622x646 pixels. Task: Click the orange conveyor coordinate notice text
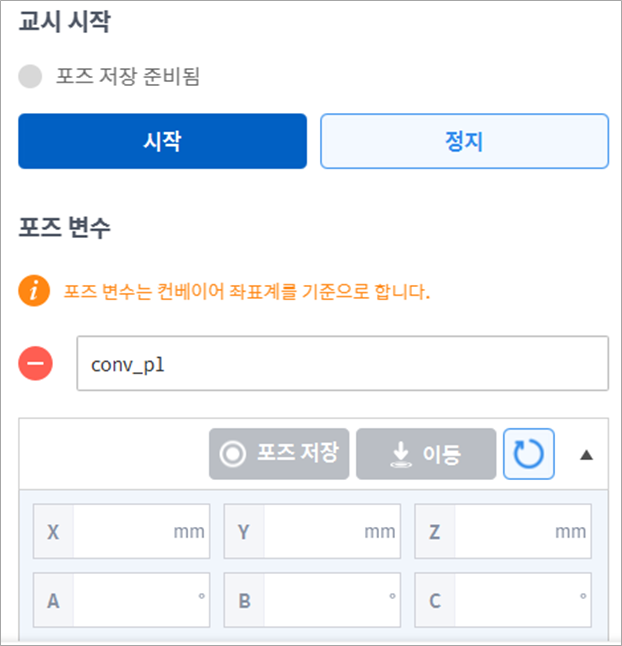[x=247, y=293]
